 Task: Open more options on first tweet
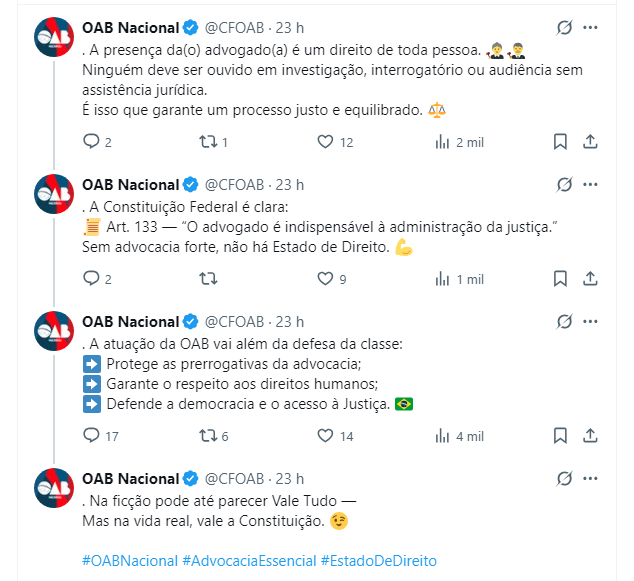591,27
